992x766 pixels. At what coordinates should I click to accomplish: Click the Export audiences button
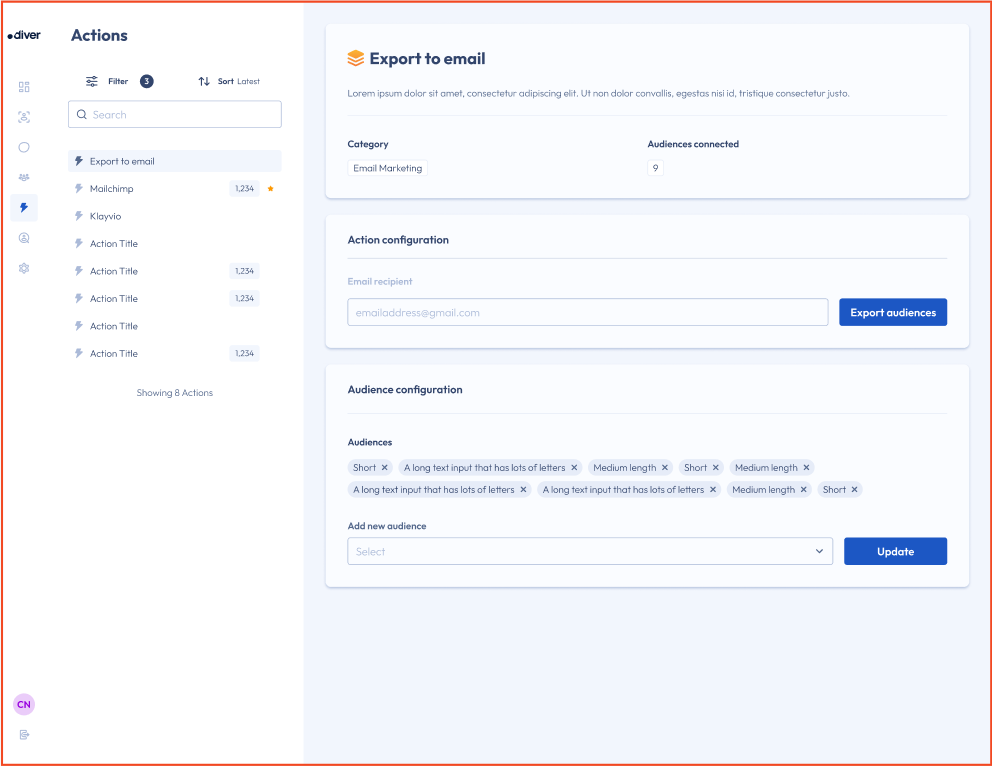pyautogui.click(x=892, y=312)
